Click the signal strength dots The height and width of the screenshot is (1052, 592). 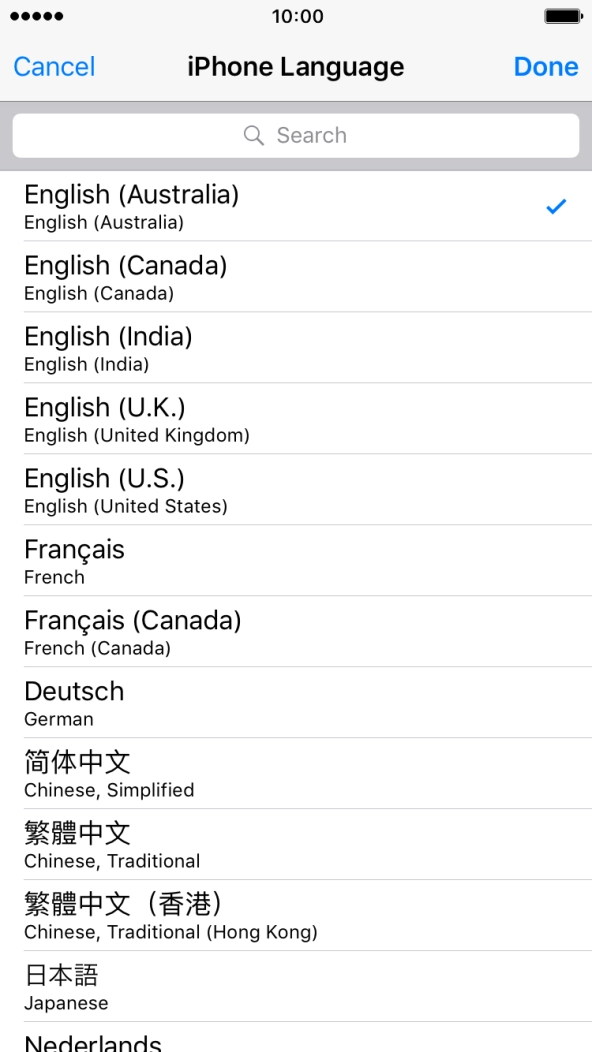click(x=34, y=15)
